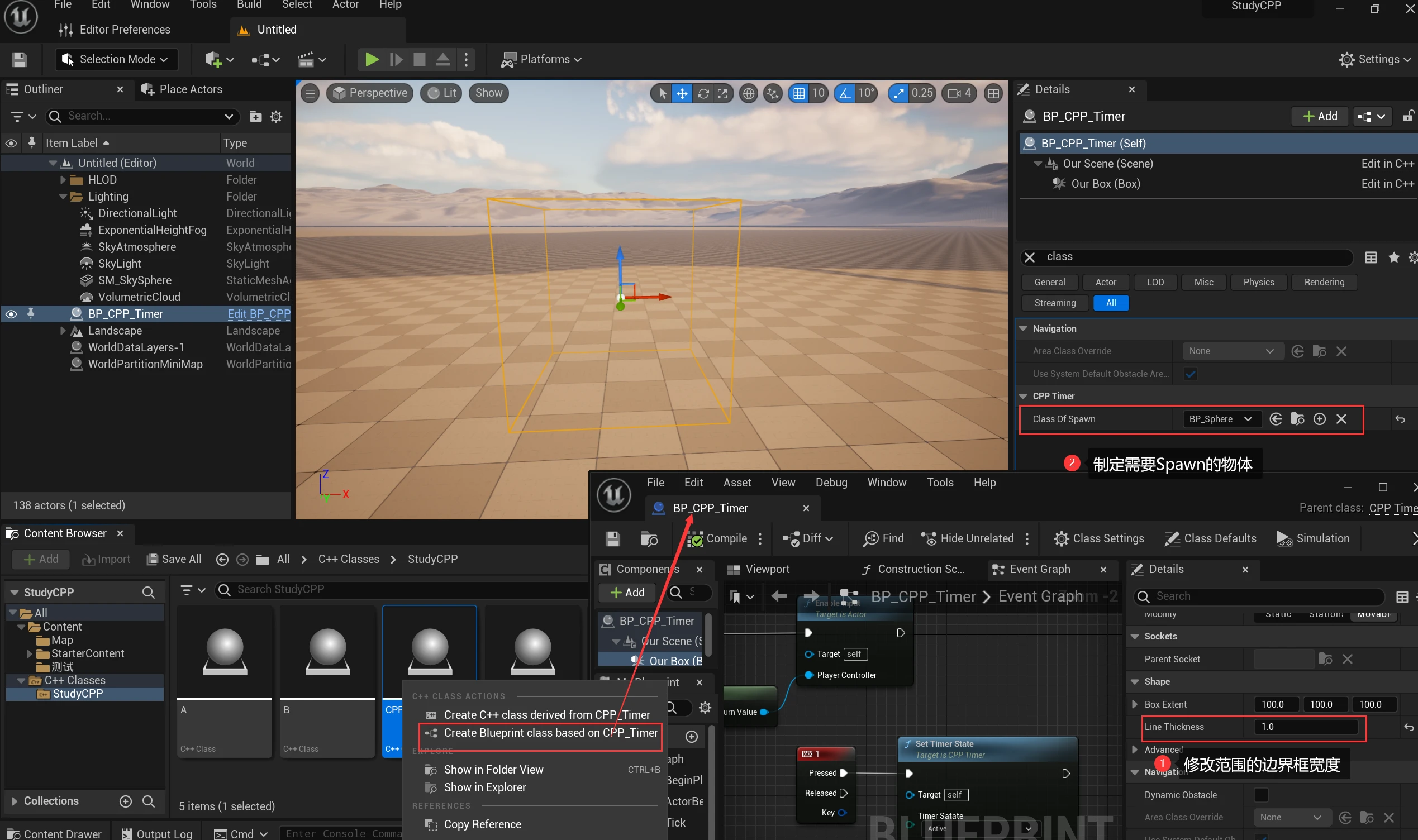Toggle grid snapping icon in viewport
This screenshot has height=840, width=1418.
click(798, 93)
